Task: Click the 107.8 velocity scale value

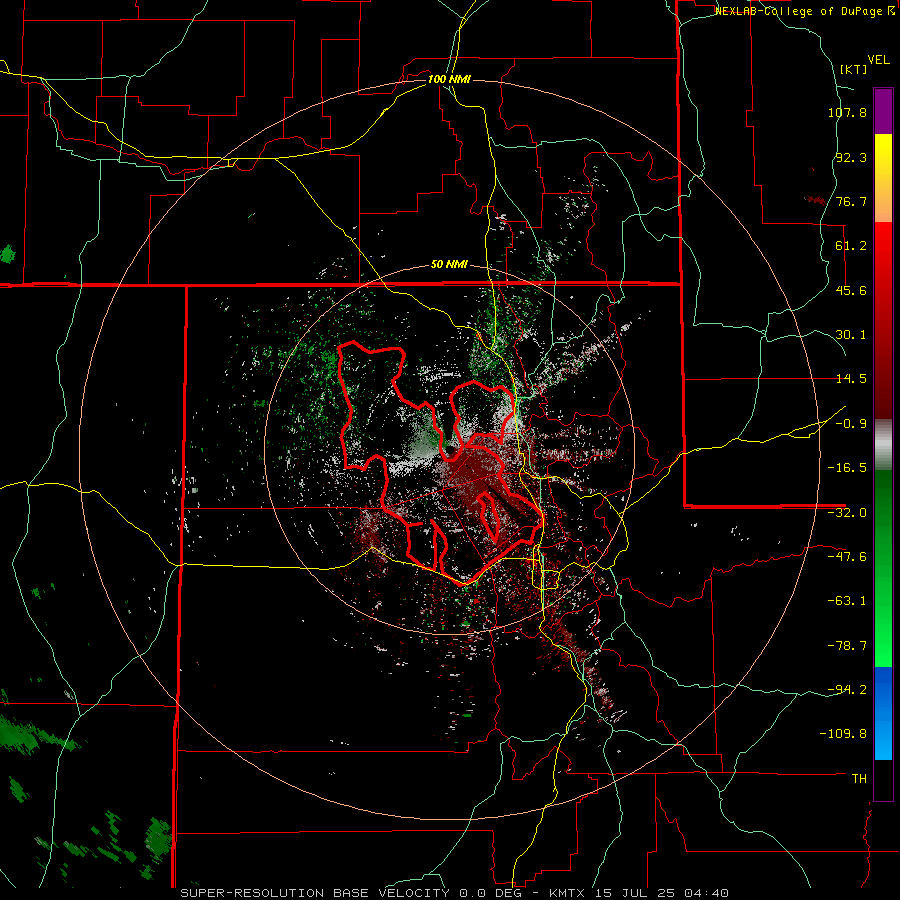Action: [x=847, y=112]
